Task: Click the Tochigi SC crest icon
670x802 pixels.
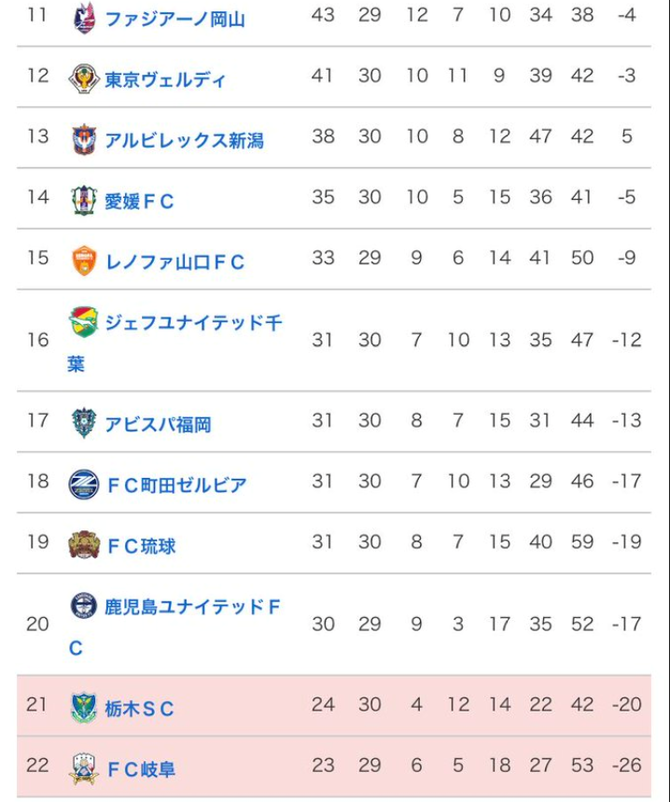Action: click(84, 707)
